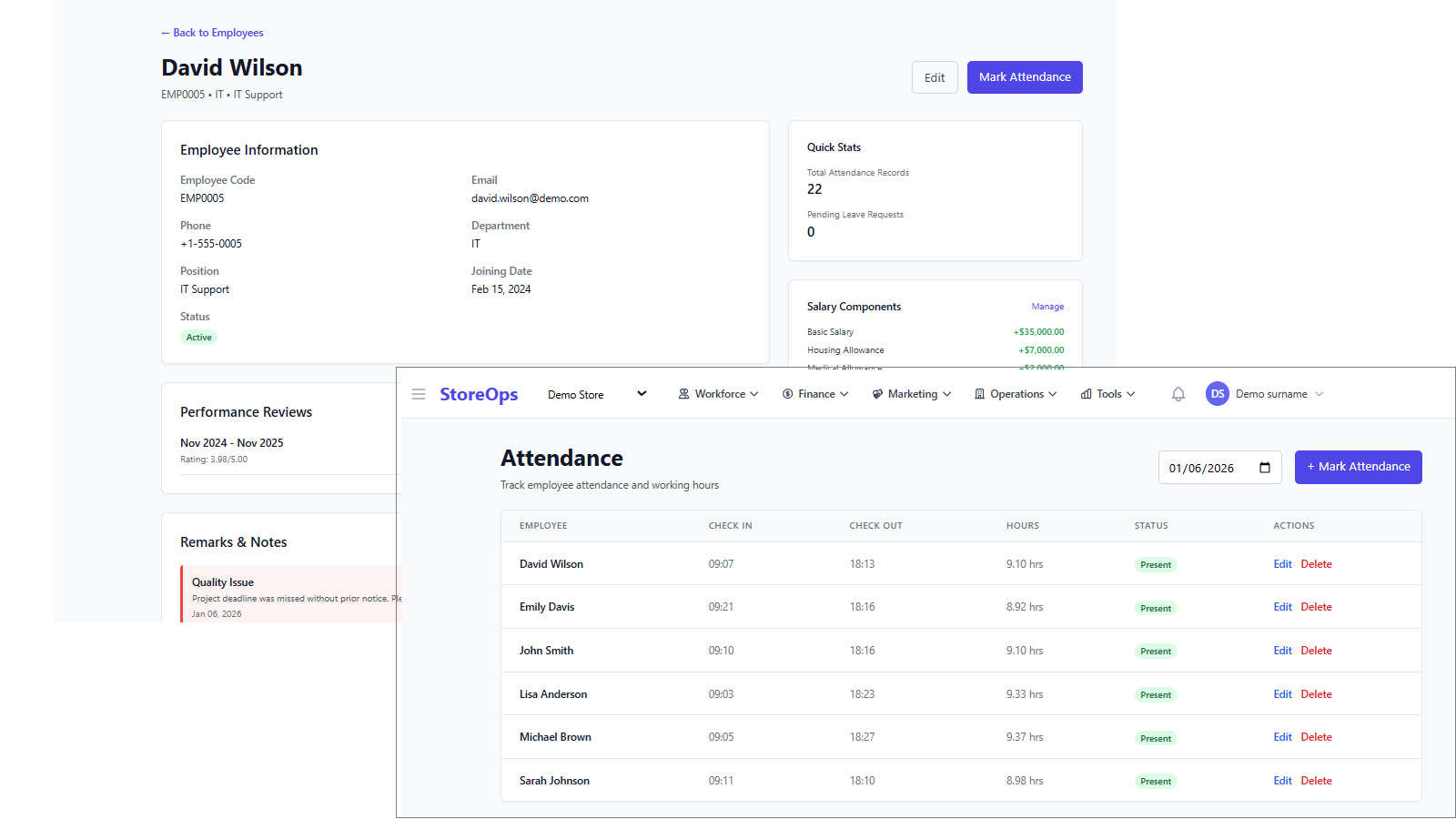This screenshot has width=1456, height=819.
Task: Click the Quality Issue remark
Action: (223, 582)
